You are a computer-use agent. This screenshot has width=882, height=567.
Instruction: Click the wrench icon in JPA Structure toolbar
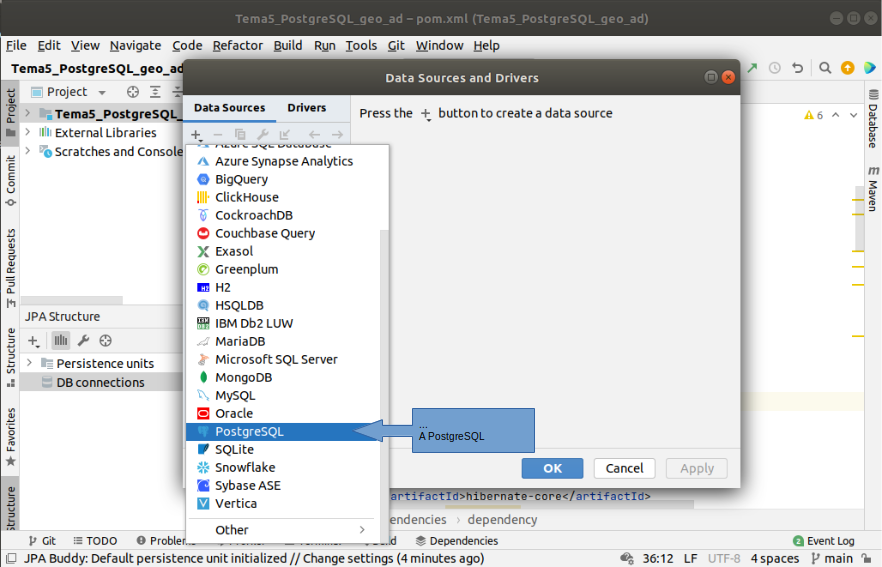[x=83, y=341]
